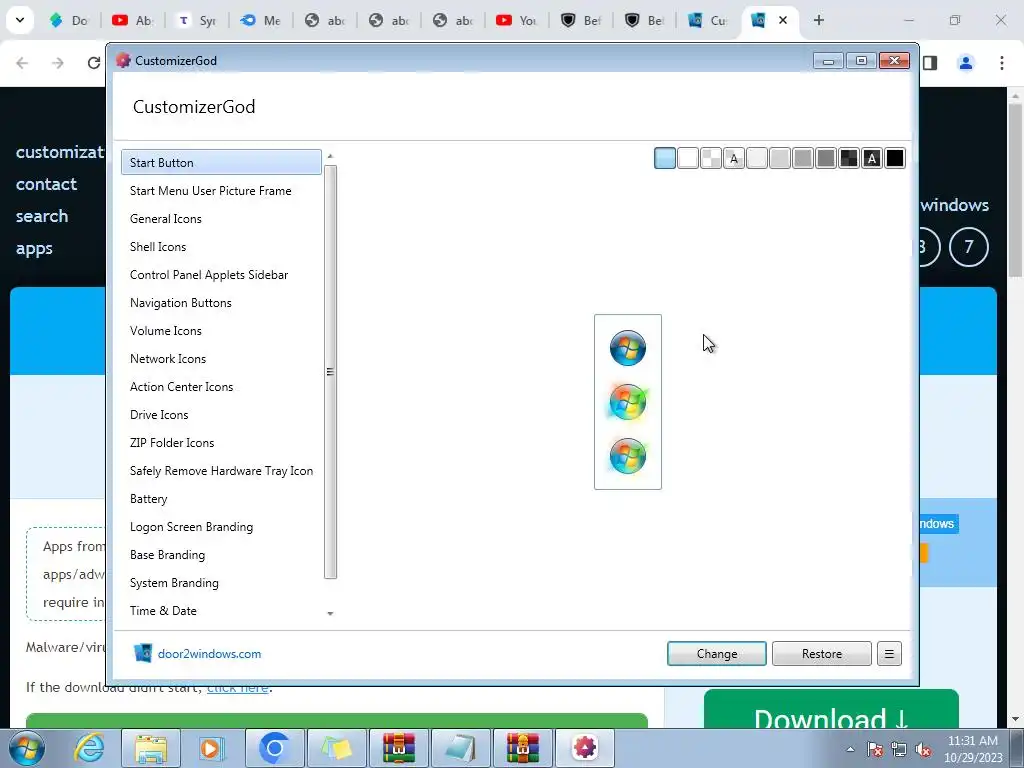Viewport: 1024px width, 768px height.
Task: Click the category list scrollbar thumb
Action: click(330, 372)
